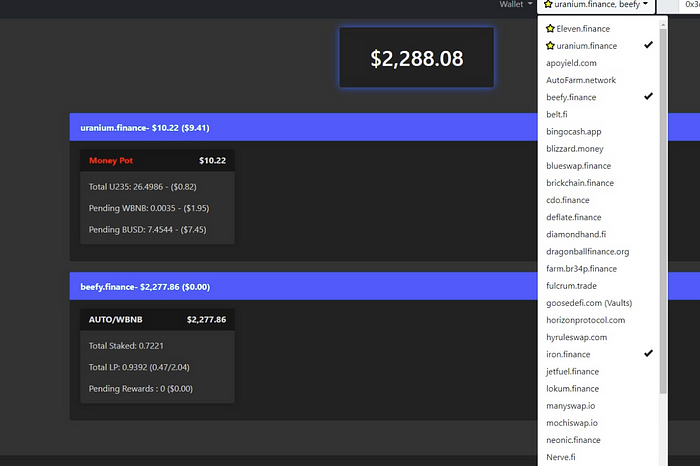Select lokum.finance entry
This screenshot has width=700, height=466.
[572, 389]
